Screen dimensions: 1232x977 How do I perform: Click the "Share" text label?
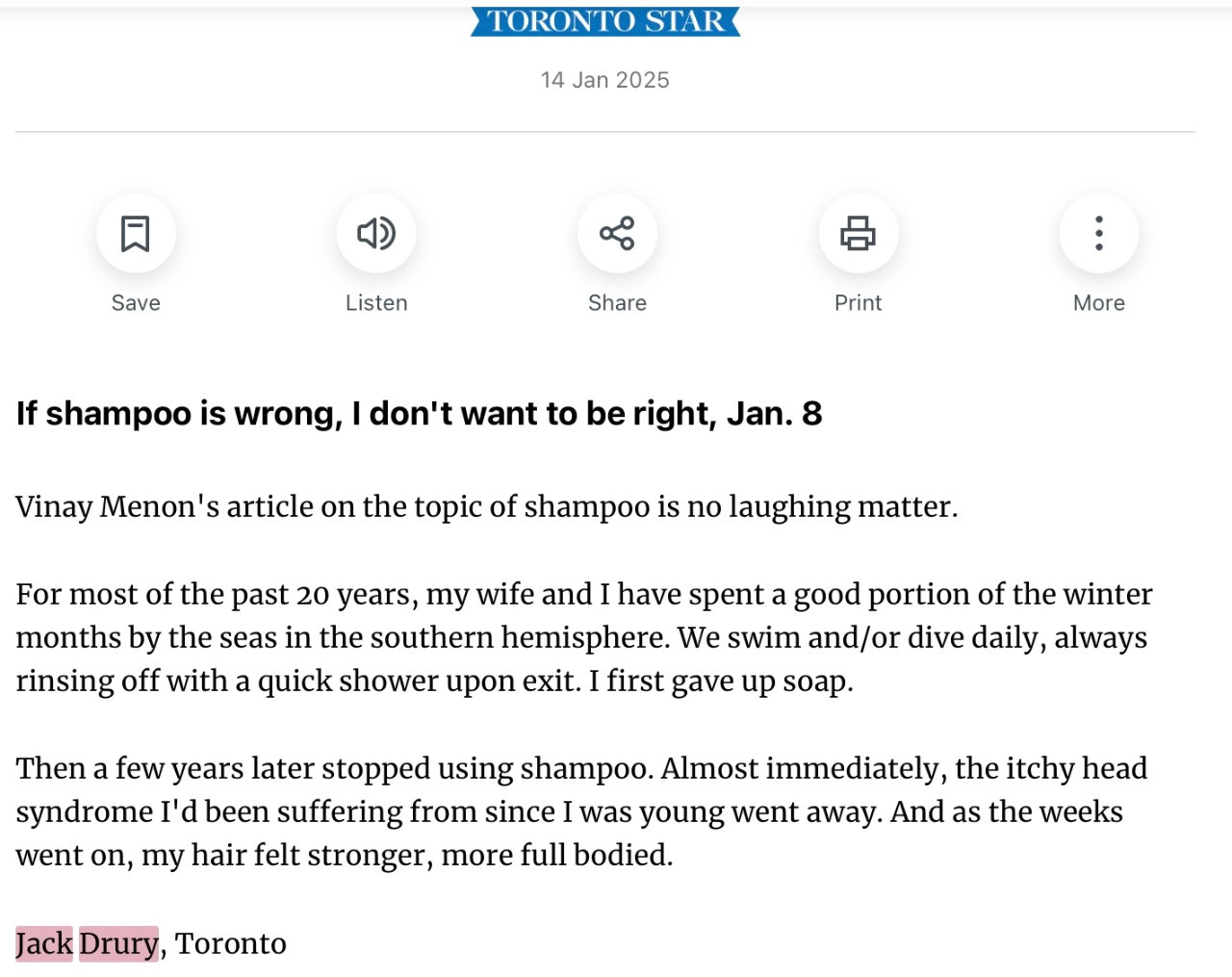(617, 303)
